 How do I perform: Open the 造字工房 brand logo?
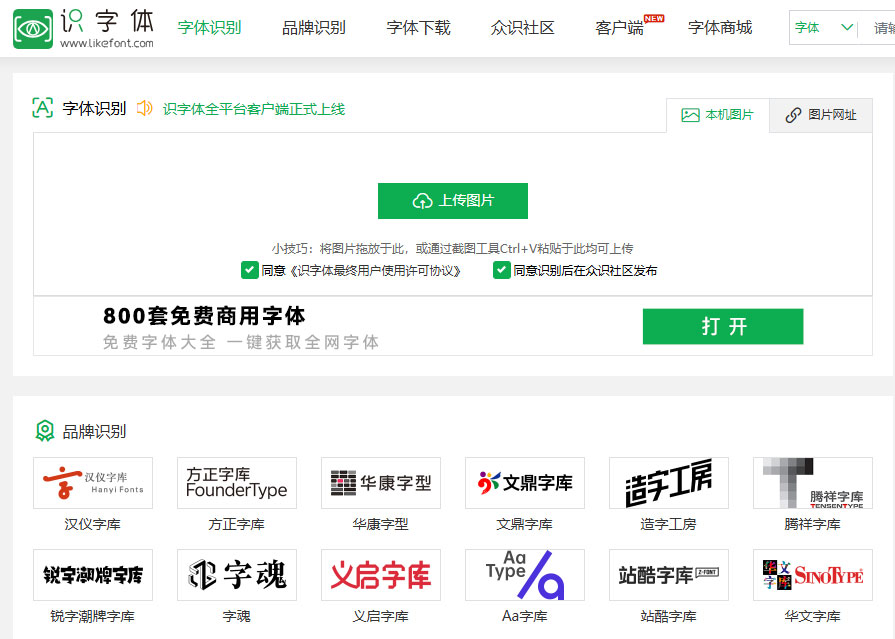[669, 483]
